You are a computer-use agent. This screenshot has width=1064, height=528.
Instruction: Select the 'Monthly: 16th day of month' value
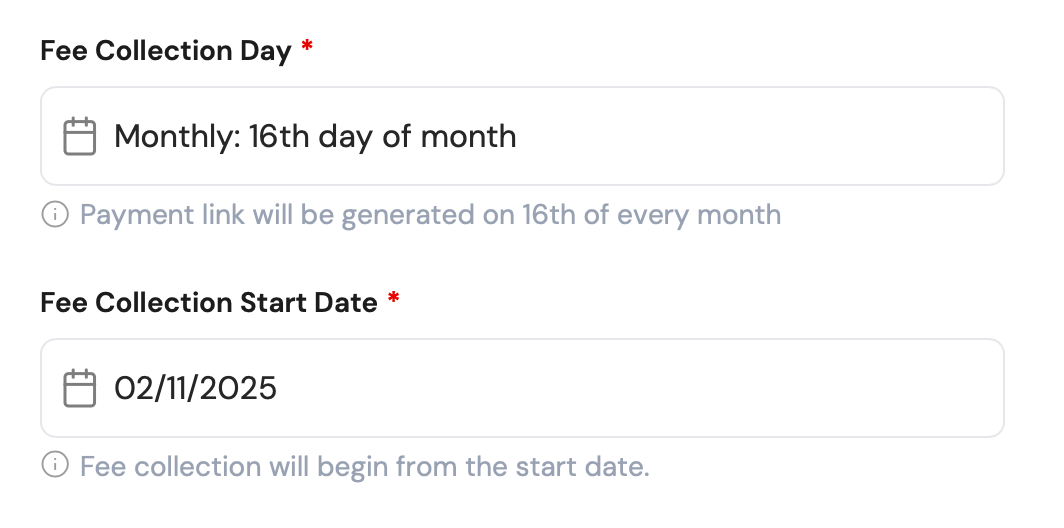click(315, 136)
